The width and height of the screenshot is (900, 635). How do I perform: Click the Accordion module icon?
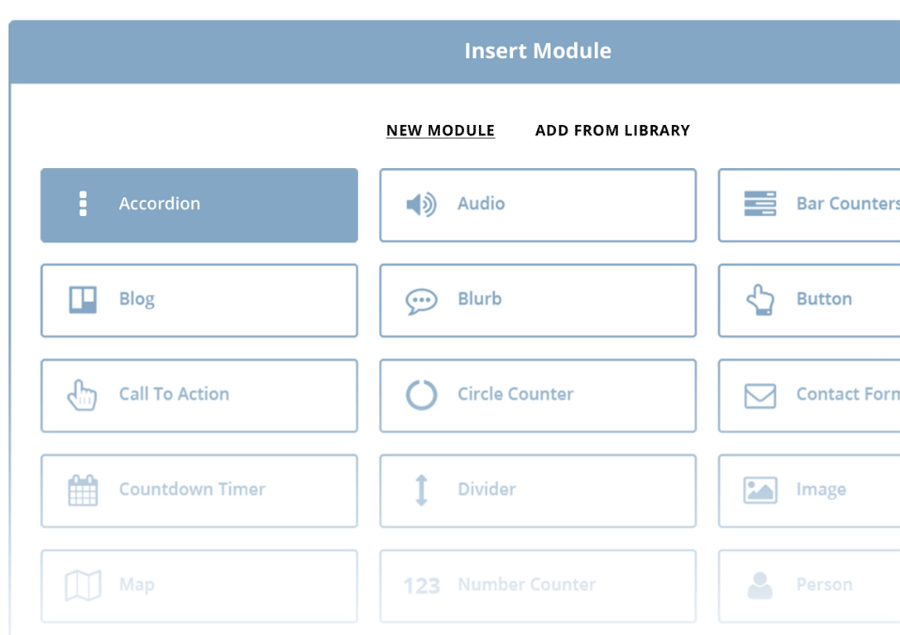pyautogui.click(x=83, y=204)
